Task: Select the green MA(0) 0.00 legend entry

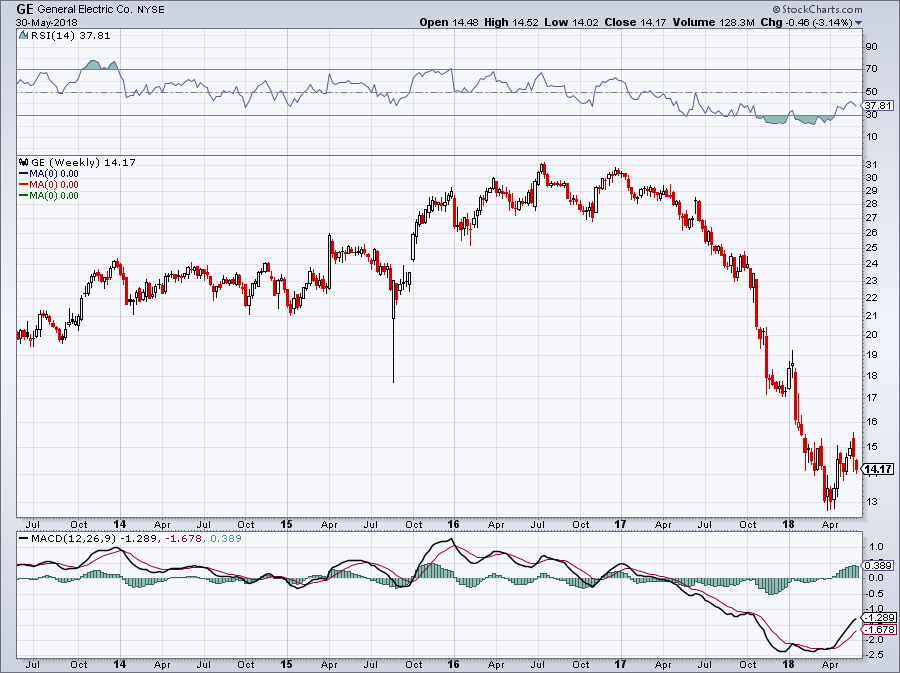Action: 49,195
